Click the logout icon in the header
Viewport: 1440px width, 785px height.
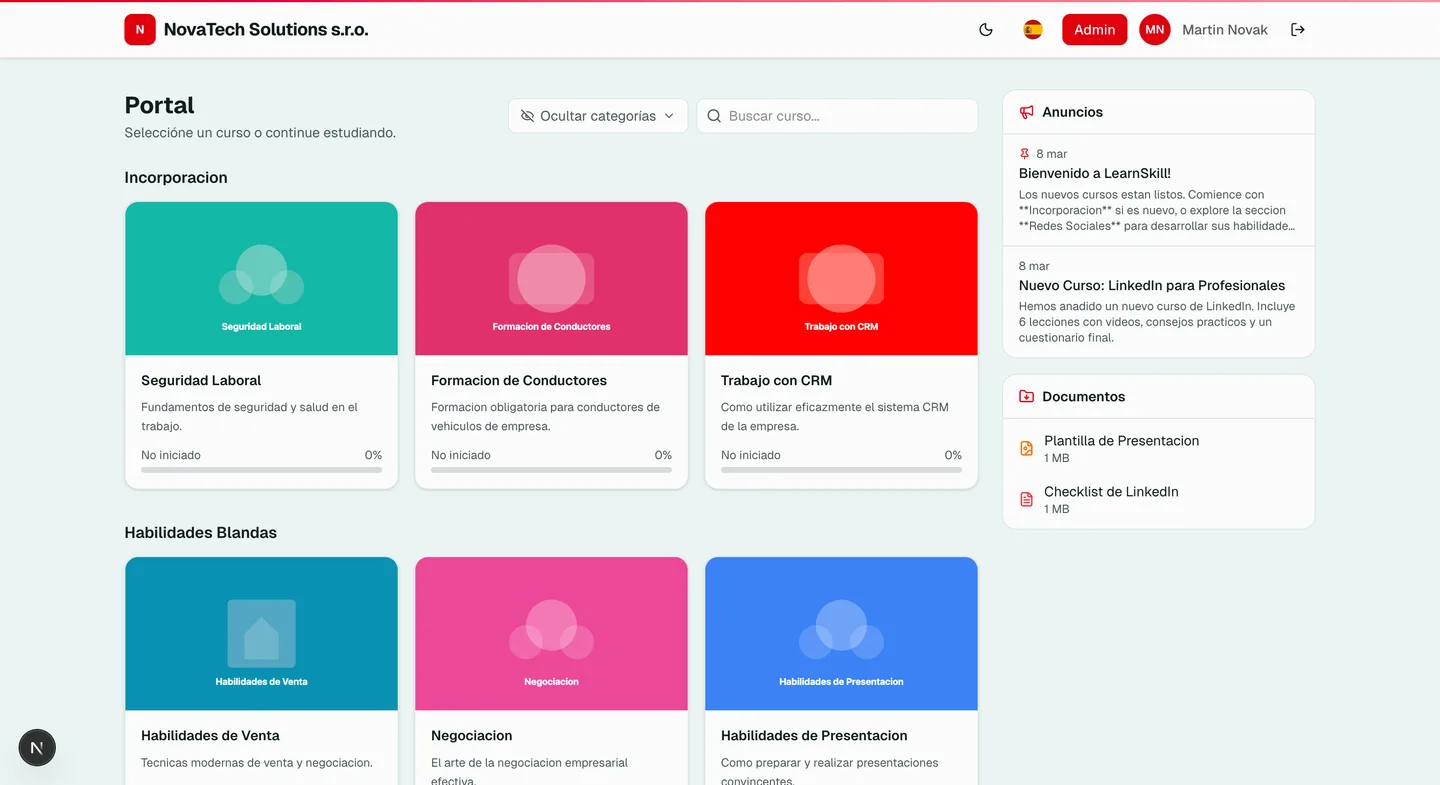(1298, 29)
